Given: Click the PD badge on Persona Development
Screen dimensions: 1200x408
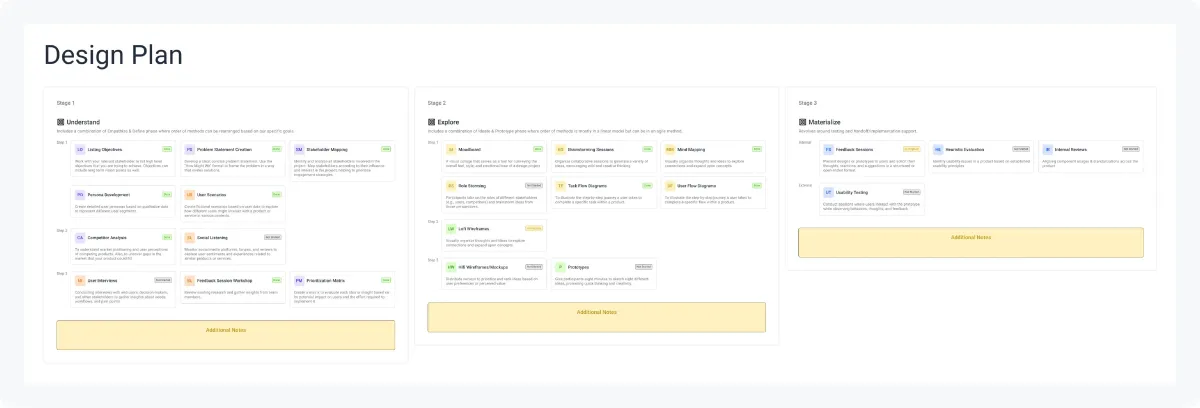Looking at the screenshot, I should point(80,195).
